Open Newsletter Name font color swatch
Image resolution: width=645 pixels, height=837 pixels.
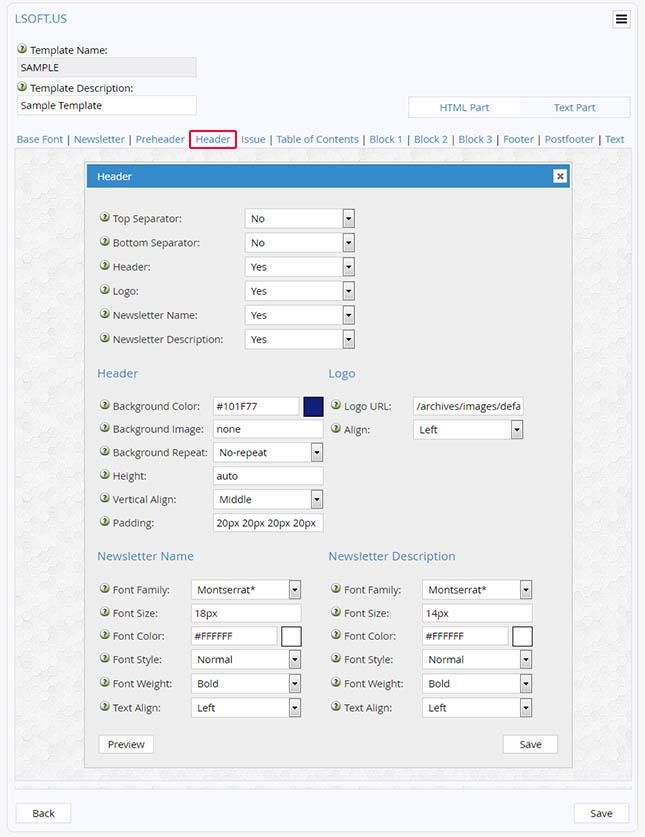[x=292, y=636]
